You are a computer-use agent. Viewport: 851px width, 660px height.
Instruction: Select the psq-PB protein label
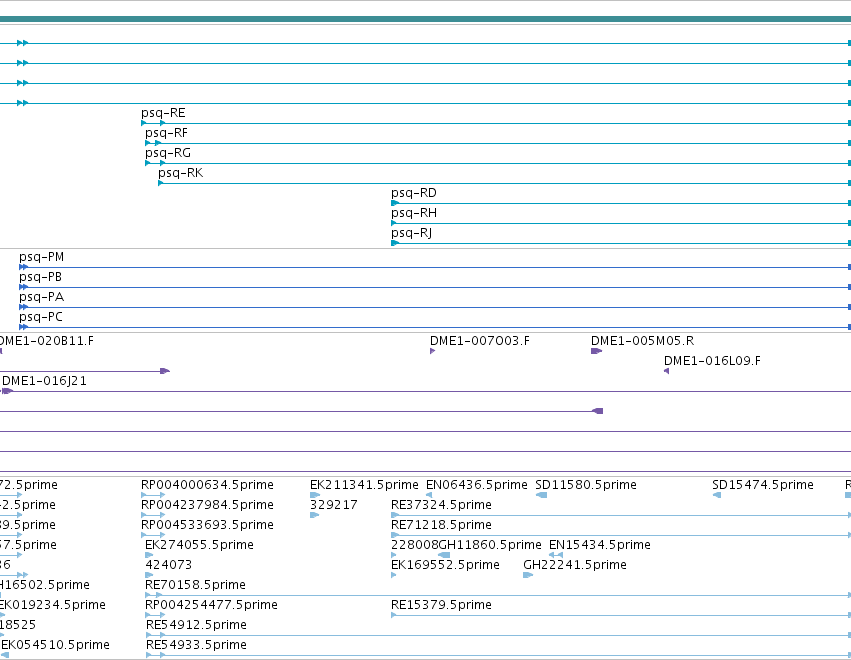pos(40,277)
